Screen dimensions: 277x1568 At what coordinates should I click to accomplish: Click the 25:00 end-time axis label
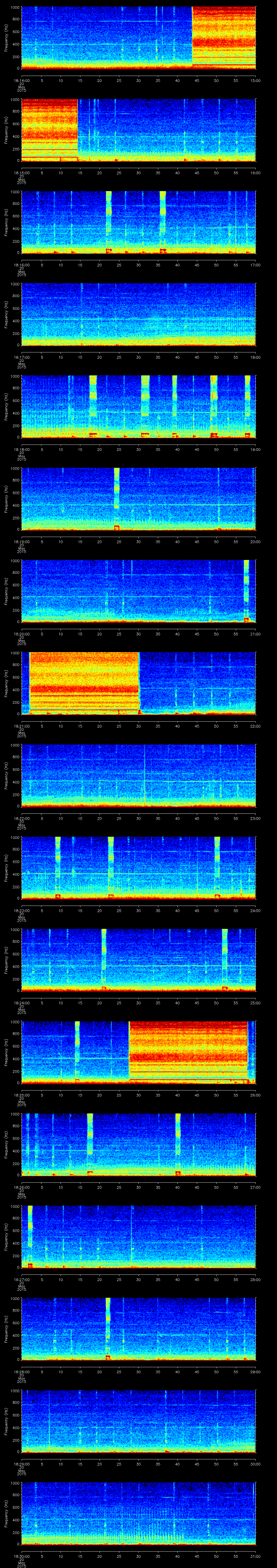(x=255, y=1003)
